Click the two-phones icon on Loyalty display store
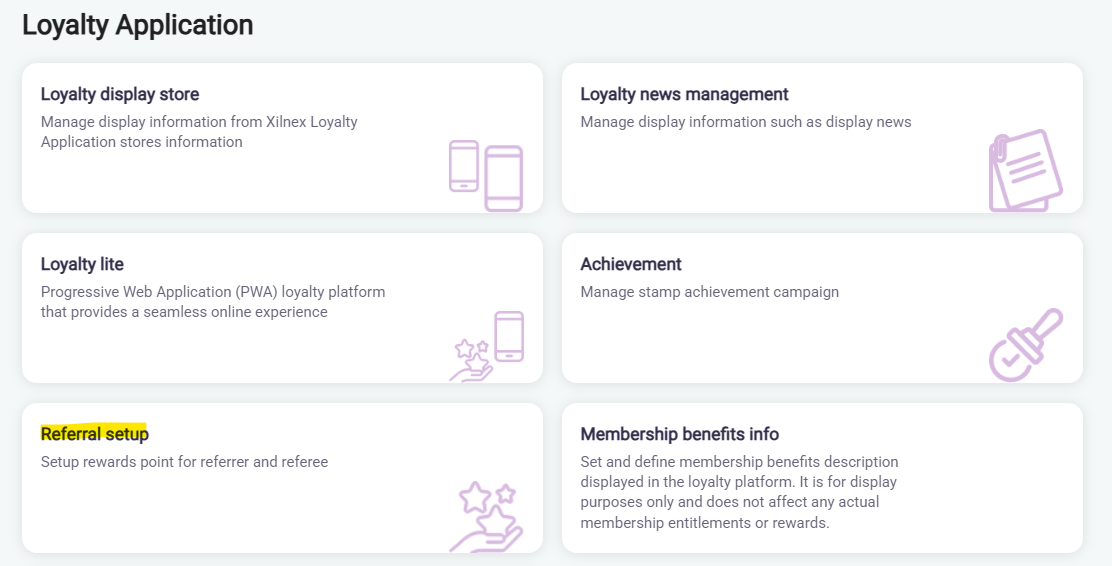Screen dimensions: 1112x566 pos(486,175)
